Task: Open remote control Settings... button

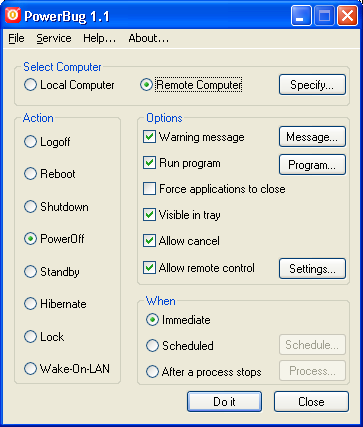Action: pyautogui.click(x=312, y=268)
